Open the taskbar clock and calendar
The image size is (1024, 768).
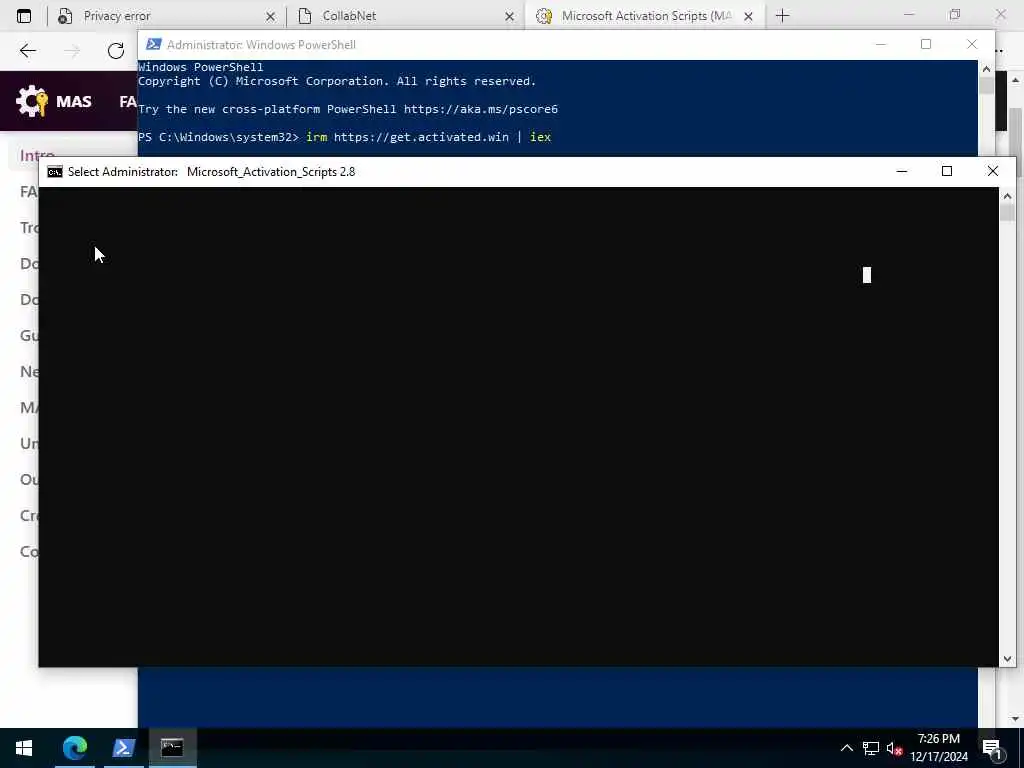tap(938, 748)
